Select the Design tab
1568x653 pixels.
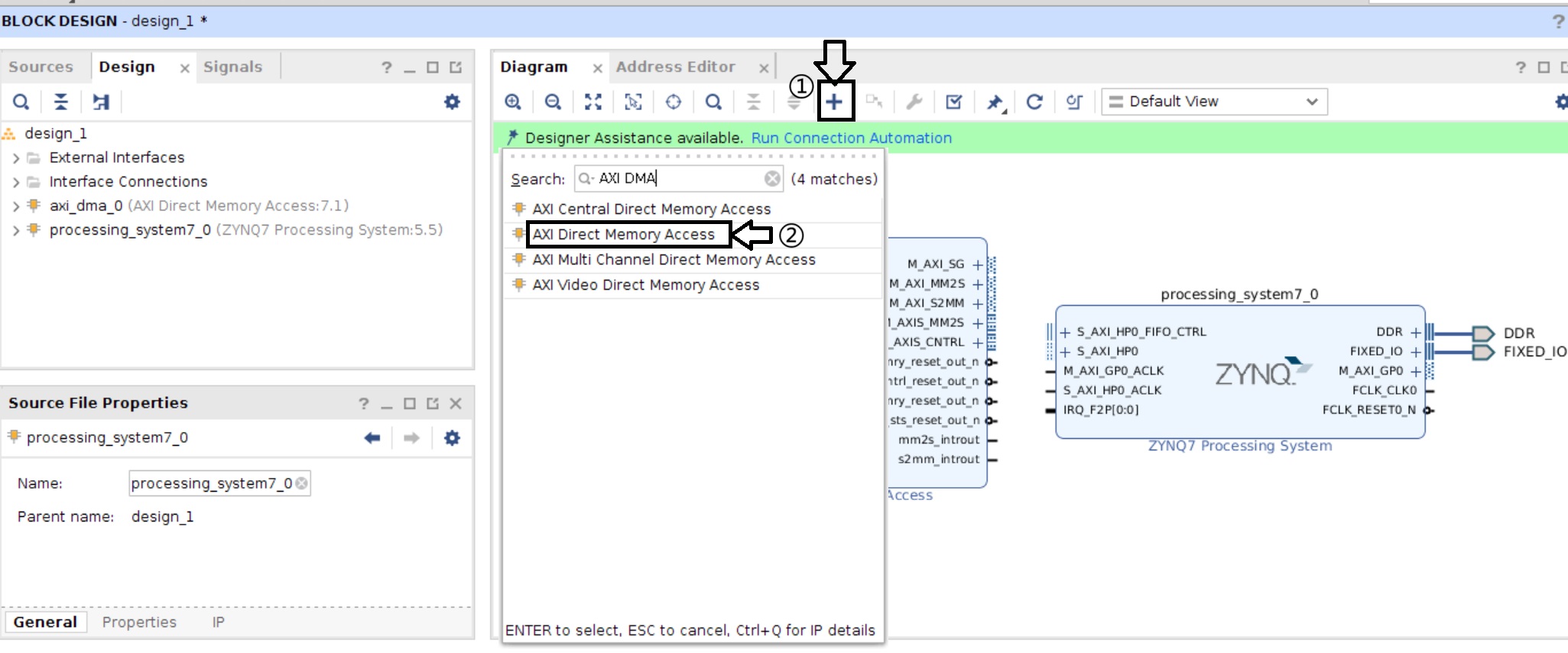[x=127, y=67]
